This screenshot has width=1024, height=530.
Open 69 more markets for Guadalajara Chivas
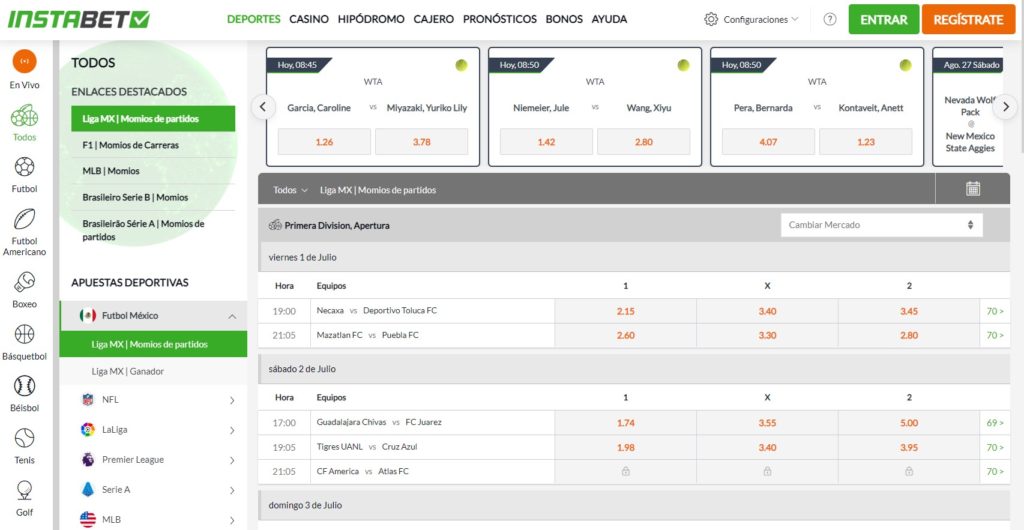pyautogui.click(x=995, y=423)
